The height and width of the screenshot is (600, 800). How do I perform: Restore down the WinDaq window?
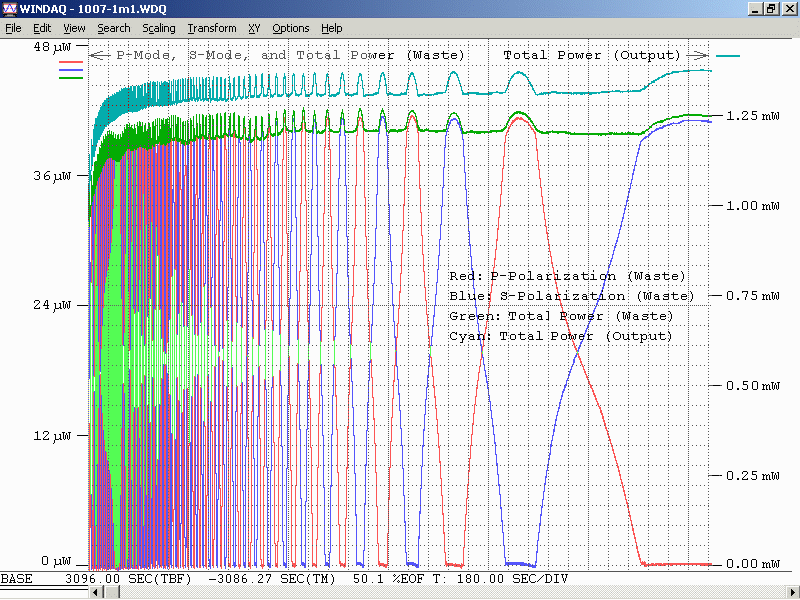click(771, 9)
